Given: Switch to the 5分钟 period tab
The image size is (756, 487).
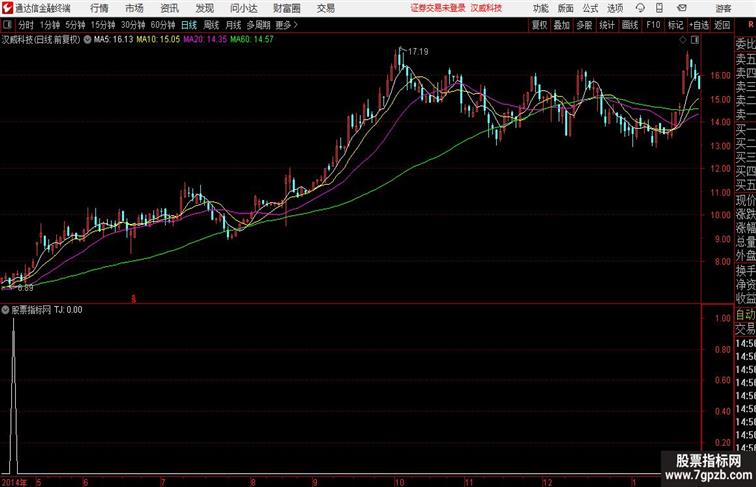Looking at the screenshot, I should point(75,25).
